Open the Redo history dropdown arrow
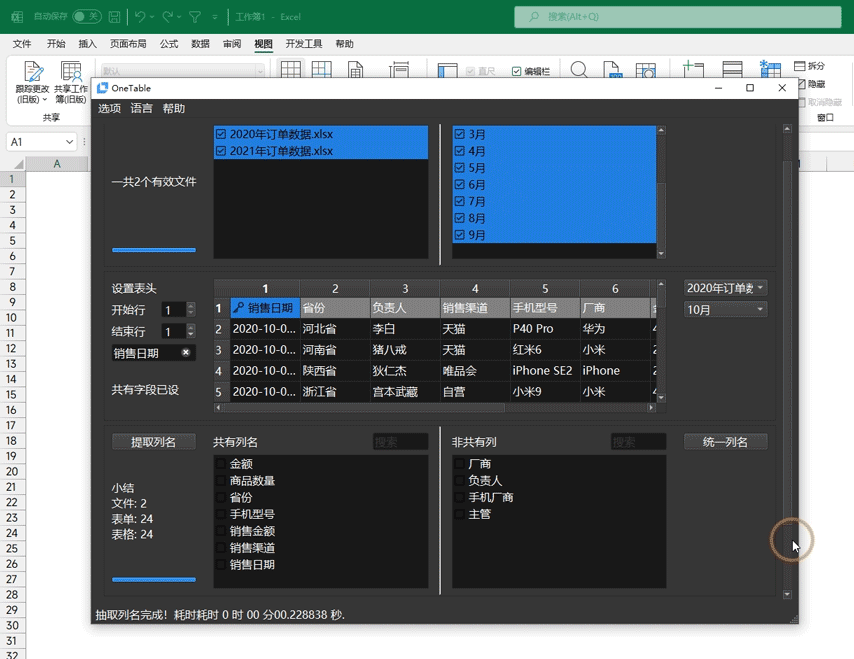The height and width of the screenshot is (659, 854). pyautogui.click(x=179, y=17)
